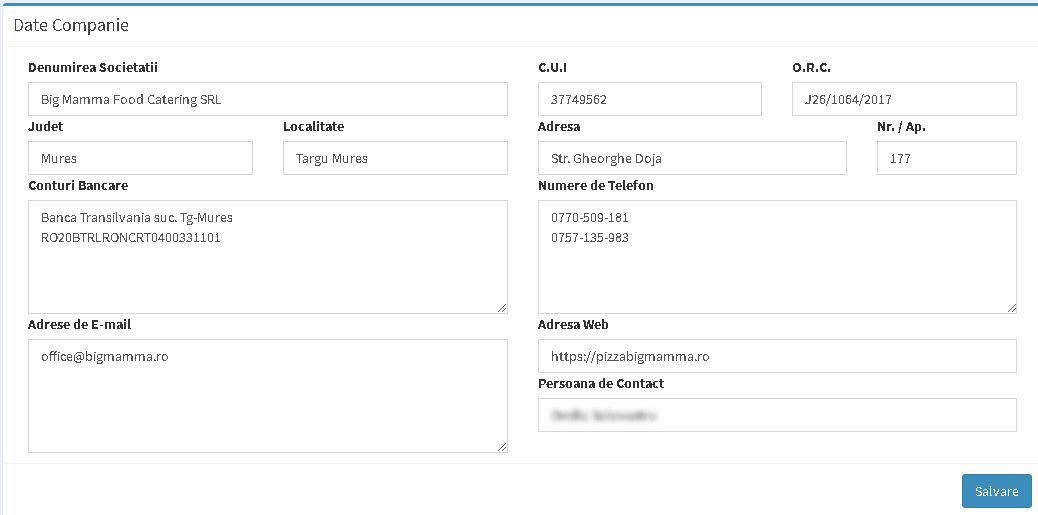Image resolution: width=1038 pixels, height=515 pixels.
Task: Select the Nr. / Ap. field with 177
Action: [x=947, y=158]
